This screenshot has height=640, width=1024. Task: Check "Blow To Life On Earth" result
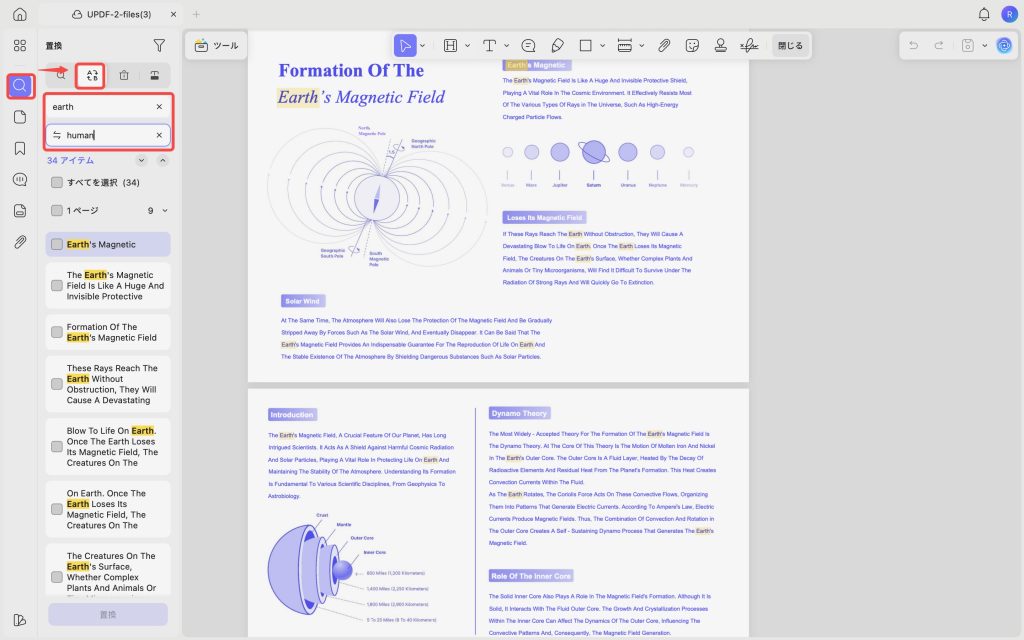tap(57, 447)
